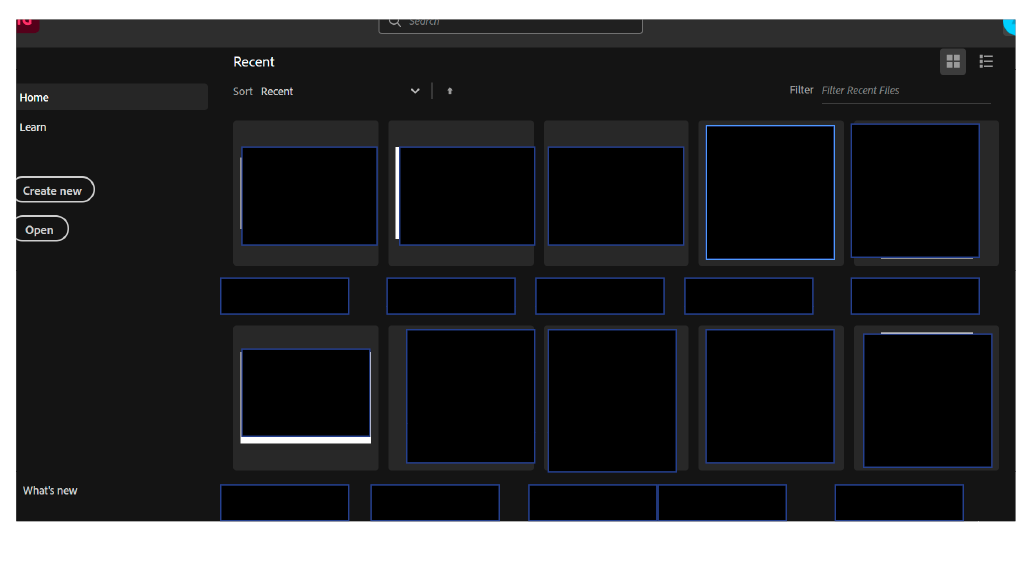Image resolution: width=1027 pixels, height=573 pixels.
Task: Open the Learn tab in the sidebar
Action: coord(33,127)
